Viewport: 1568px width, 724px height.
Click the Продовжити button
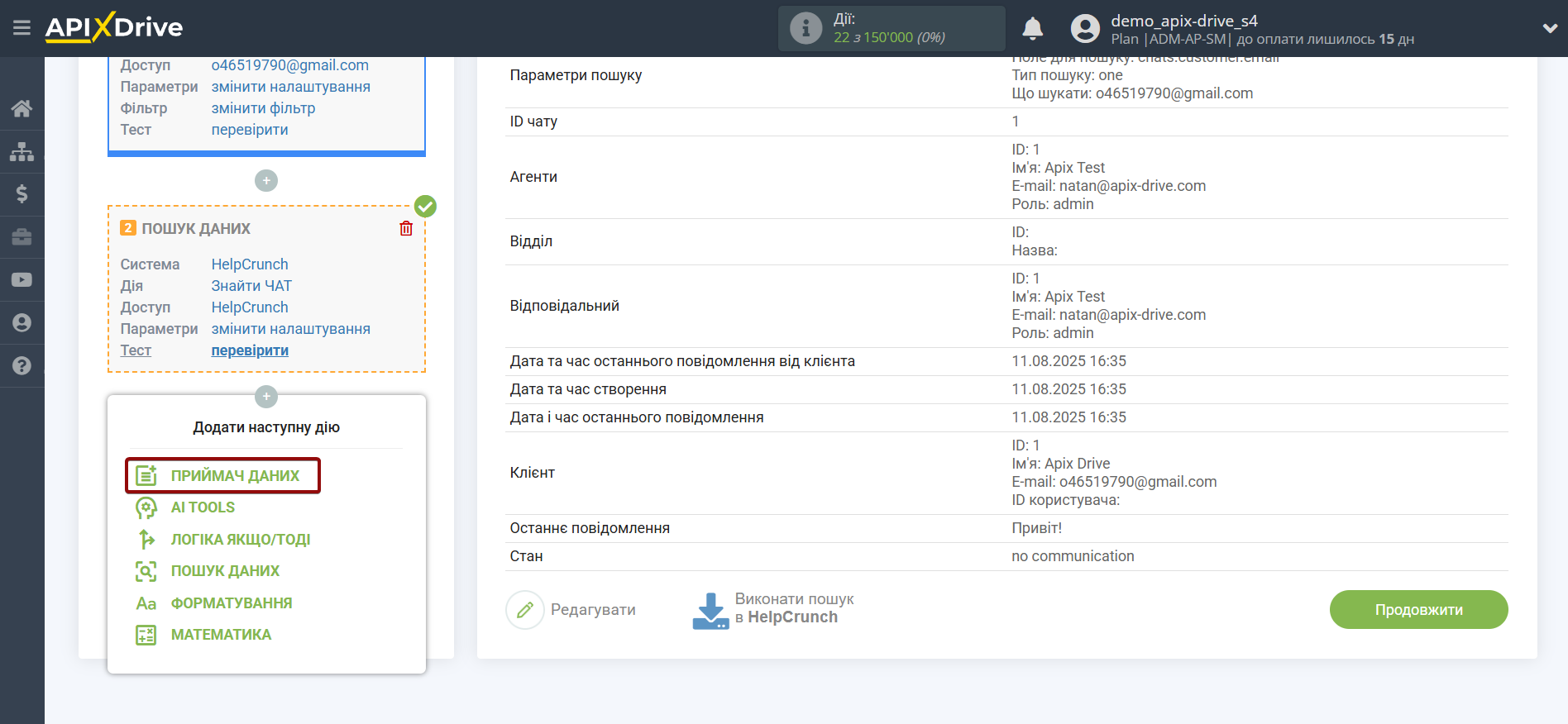pyautogui.click(x=1418, y=610)
